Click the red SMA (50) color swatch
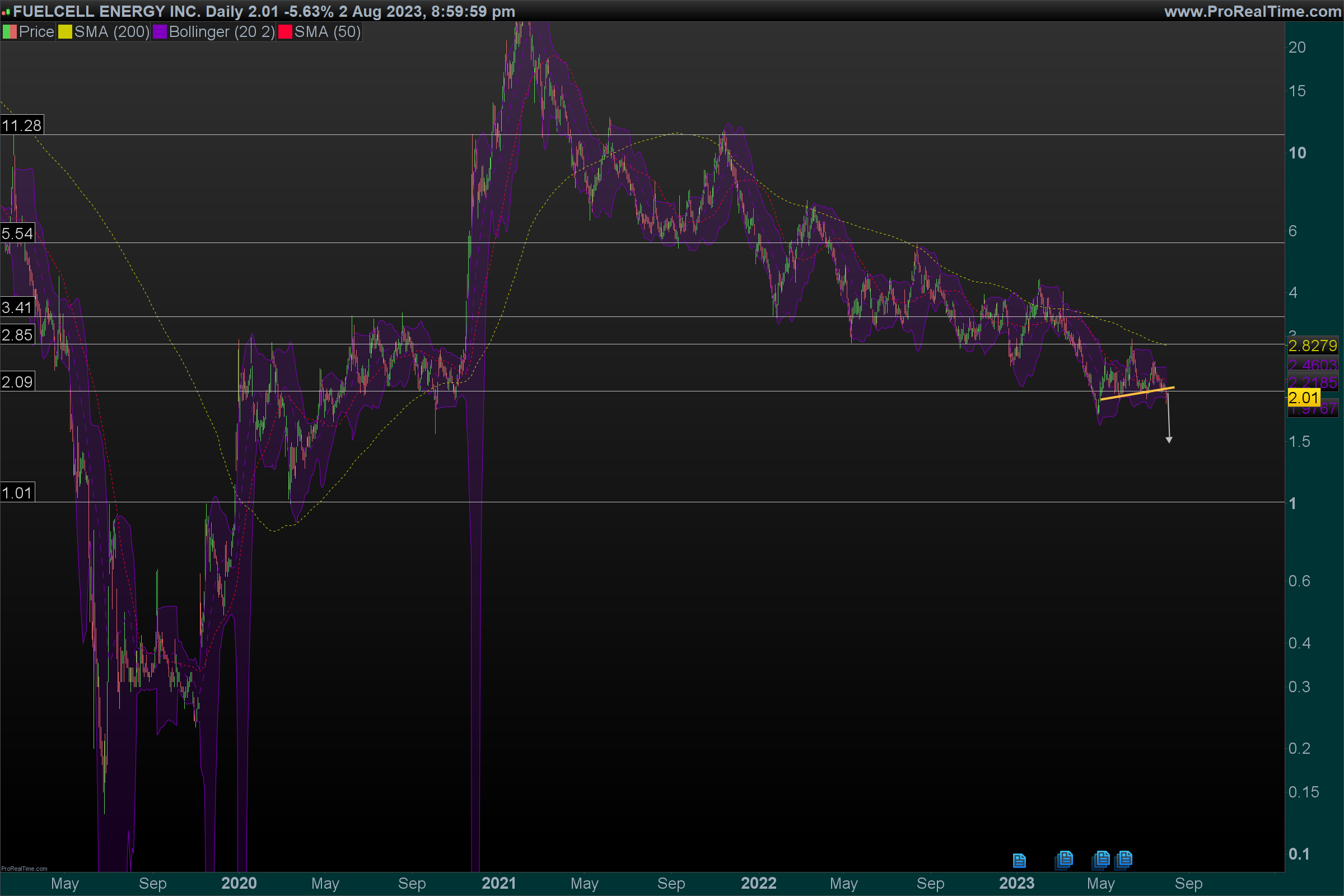 pyautogui.click(x=284, y=32)
